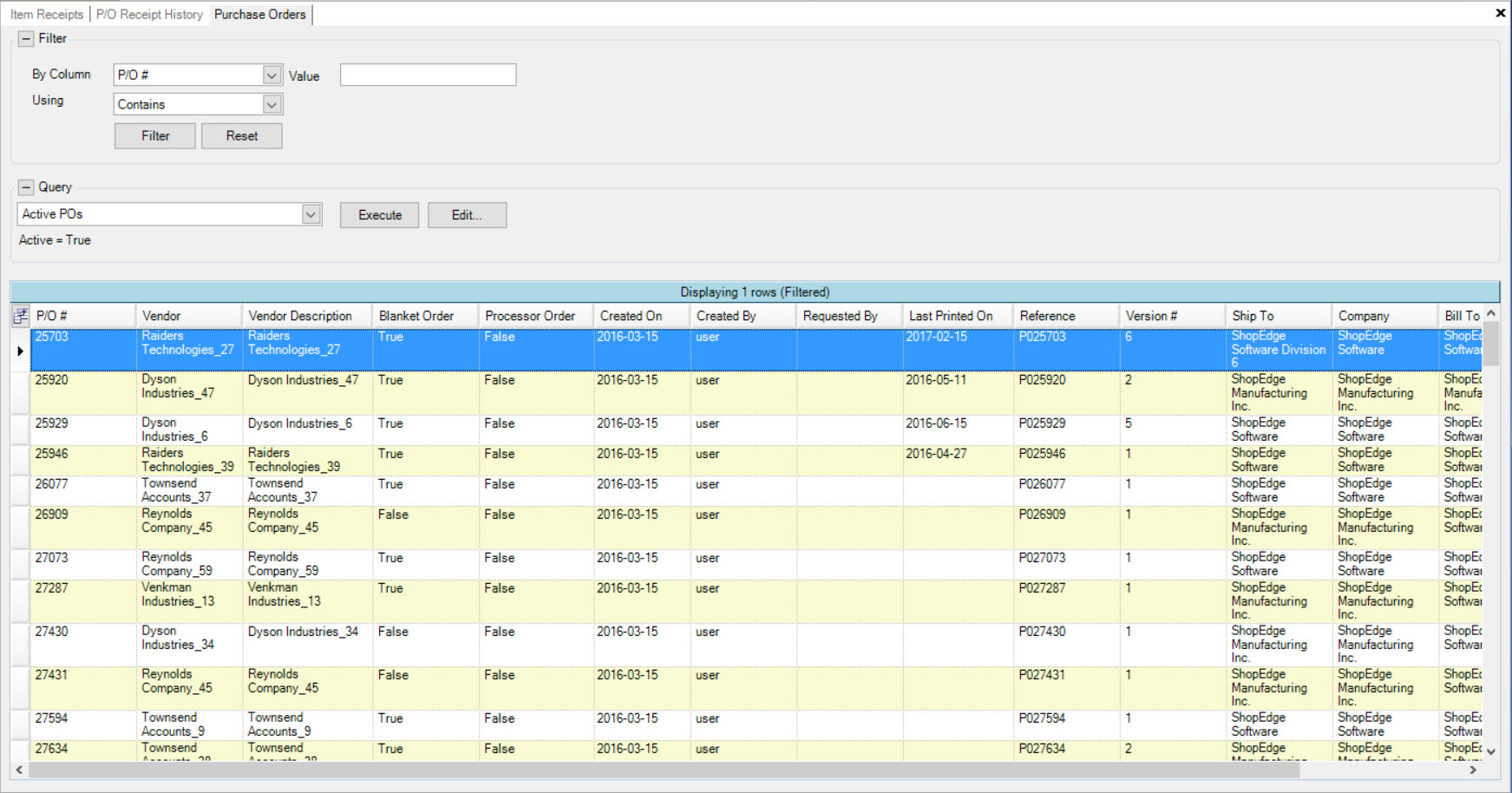Switch to the Item Receipts tab
Viewport: 1512px width, 793px height.
47,14
